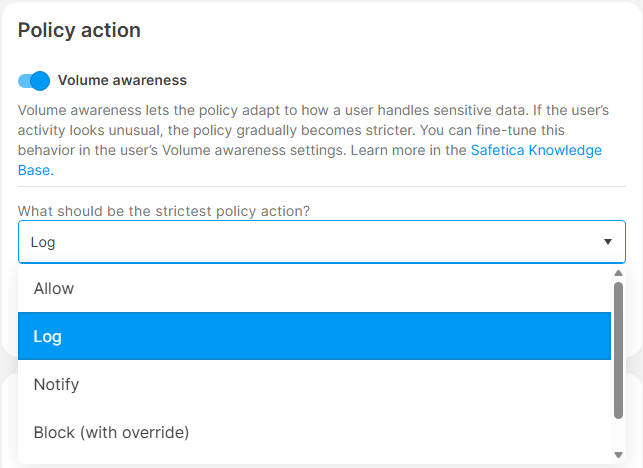Image resolution: width=643 pixels, height=468 pixels.
Task: Choose Block (with override) option
Action: tap(111, 432)
